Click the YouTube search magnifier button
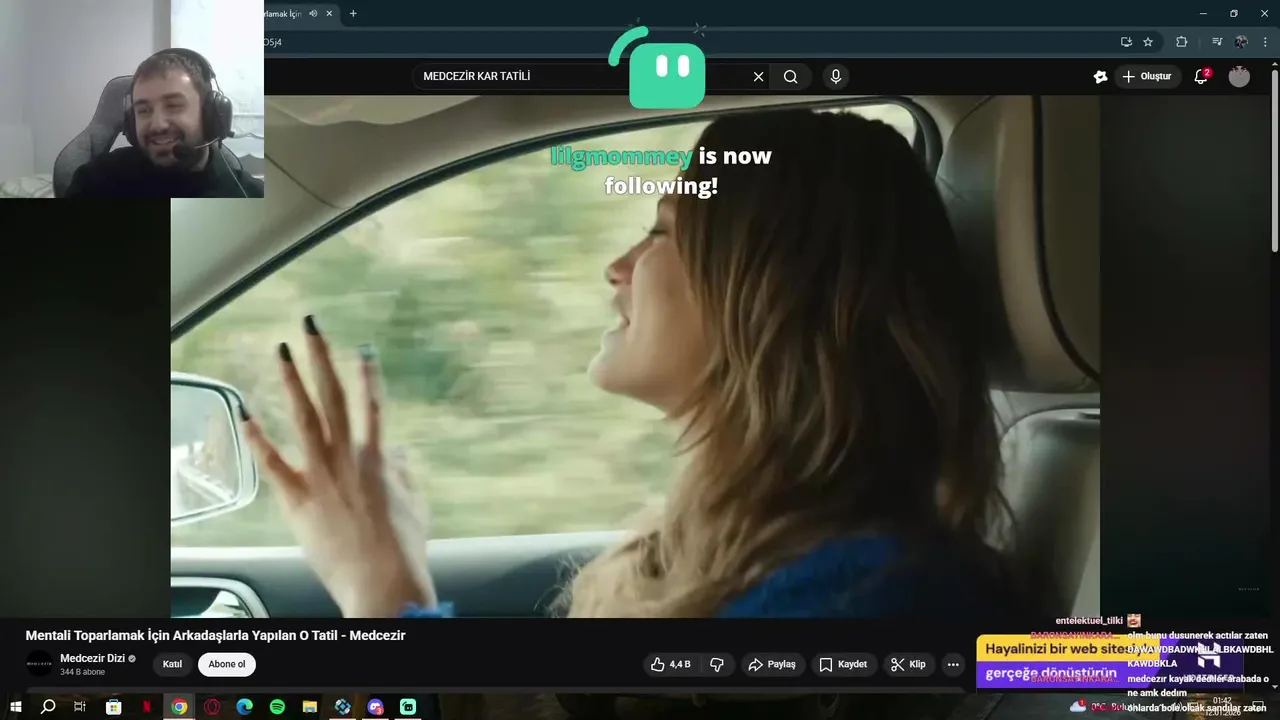Image resolution: width=1280 pixels, height=720 pixels. click(790, 77)
